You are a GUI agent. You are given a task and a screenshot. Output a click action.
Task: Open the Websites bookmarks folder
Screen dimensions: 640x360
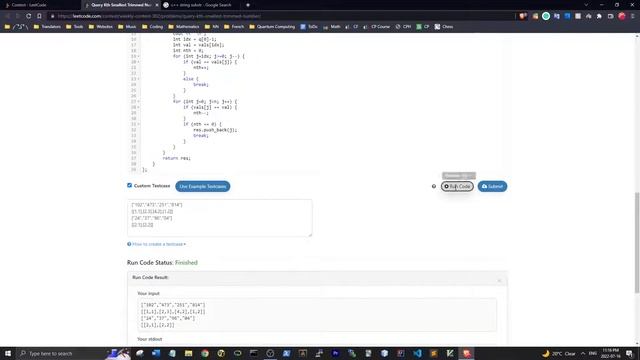(x=101, y=27)
